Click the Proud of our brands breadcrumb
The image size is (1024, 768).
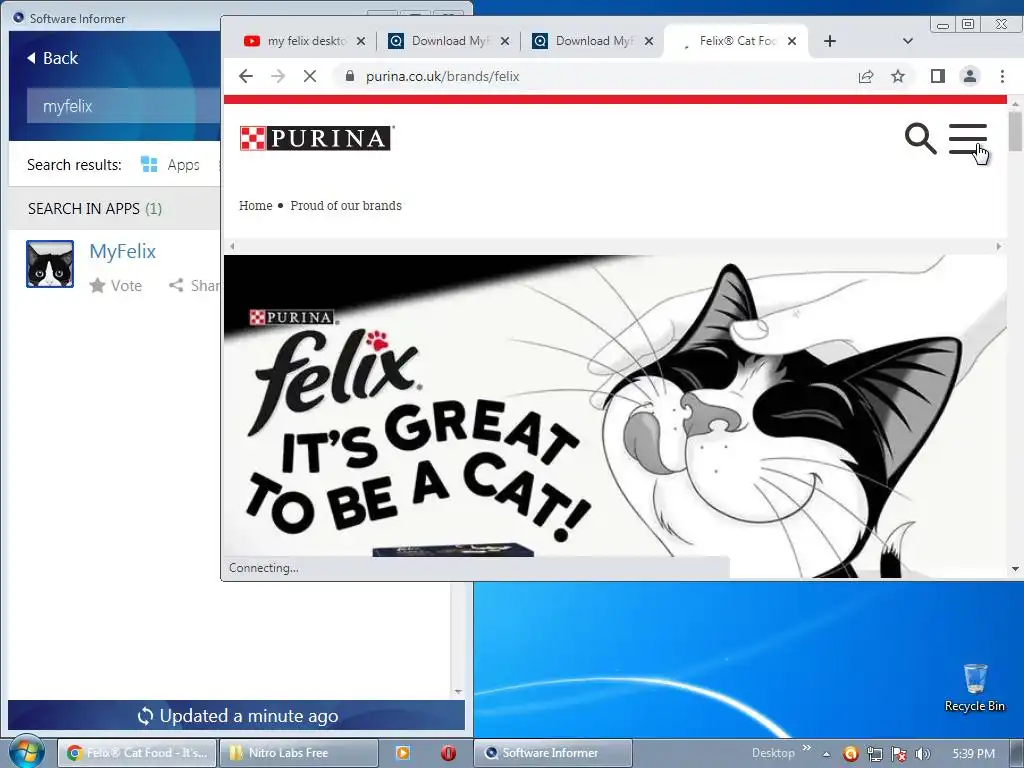(x=346, y=206)
